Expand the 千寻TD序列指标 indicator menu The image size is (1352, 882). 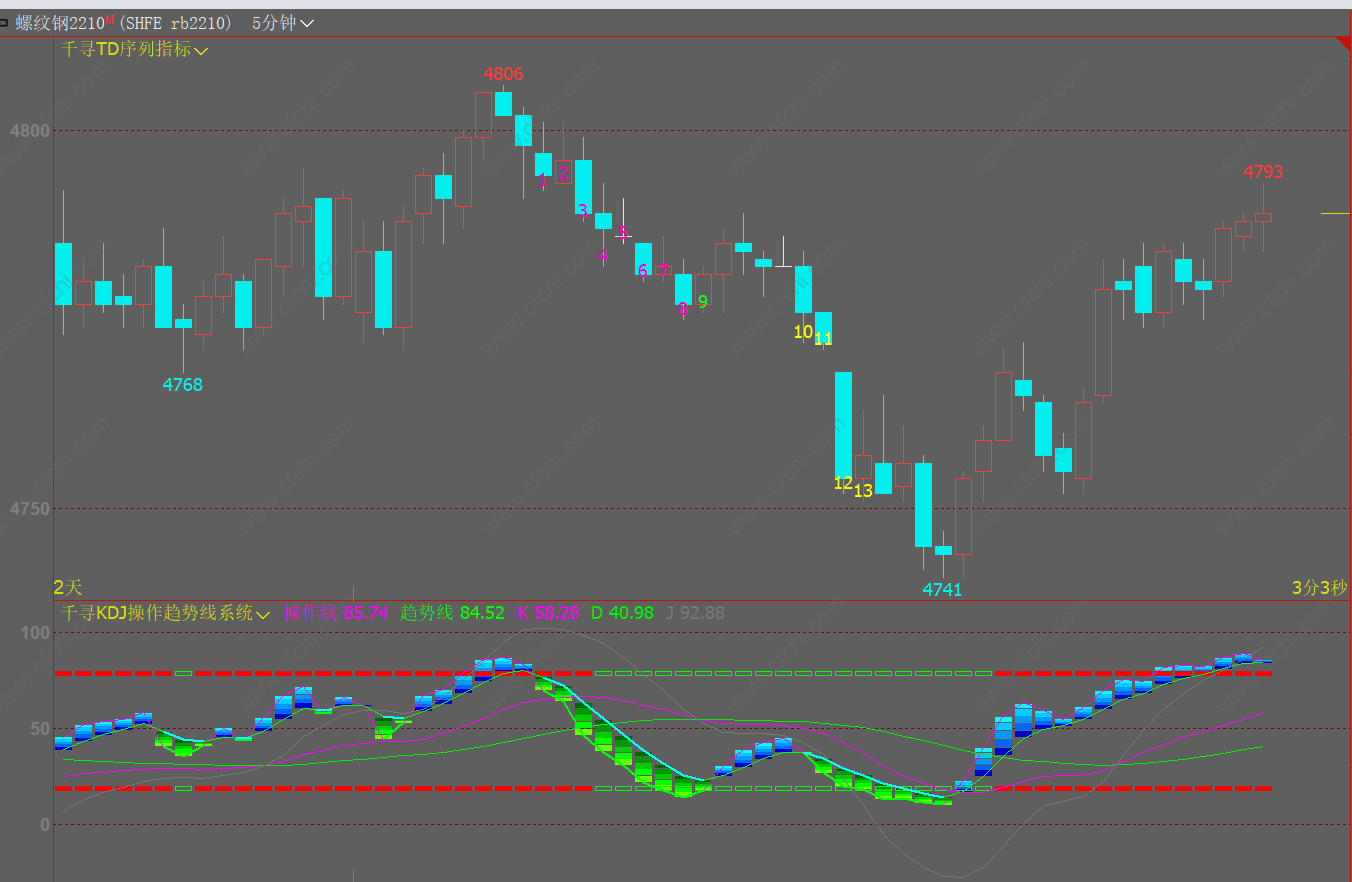pyautogui.click(x=134, y=49)
